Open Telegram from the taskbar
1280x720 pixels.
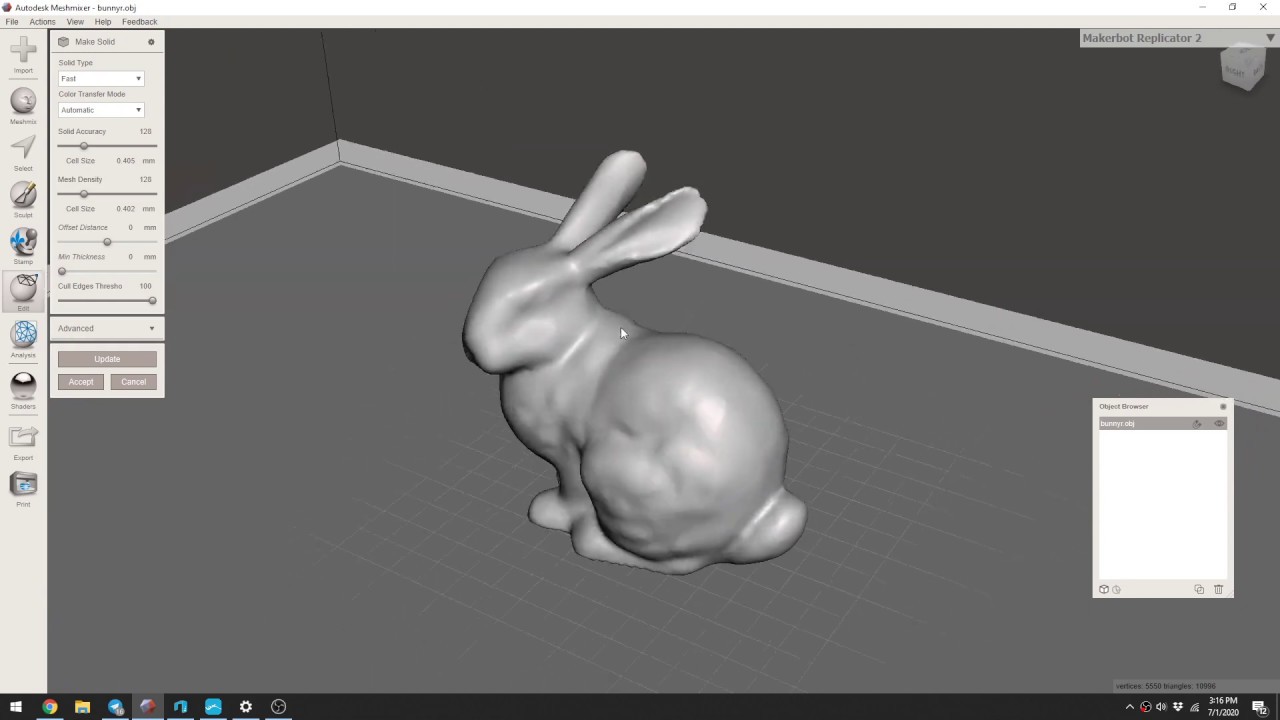[115, 706]
